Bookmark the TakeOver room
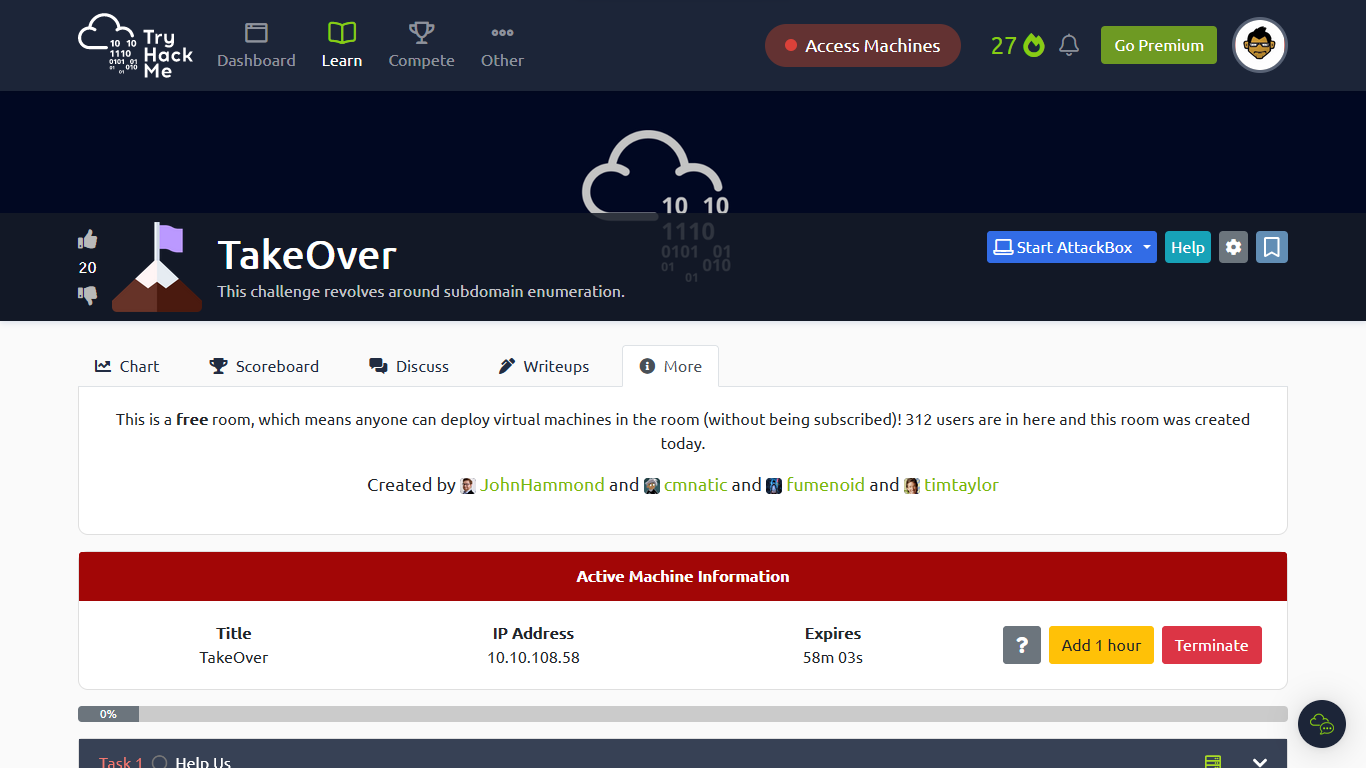Viewport: 1366px width, 768px height. pos(1271,247)
